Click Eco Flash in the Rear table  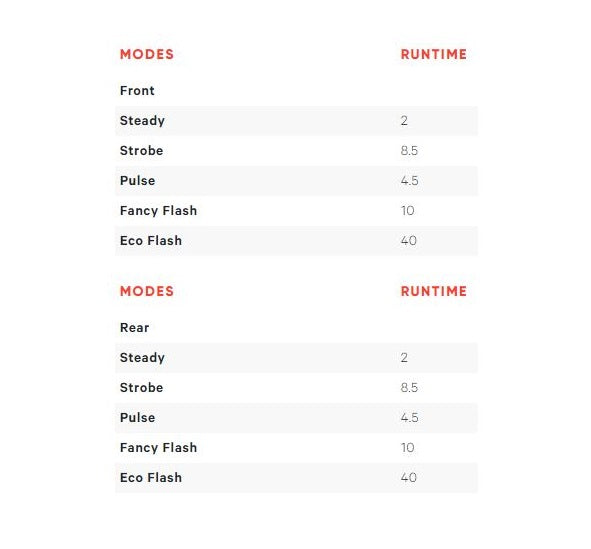151,477
